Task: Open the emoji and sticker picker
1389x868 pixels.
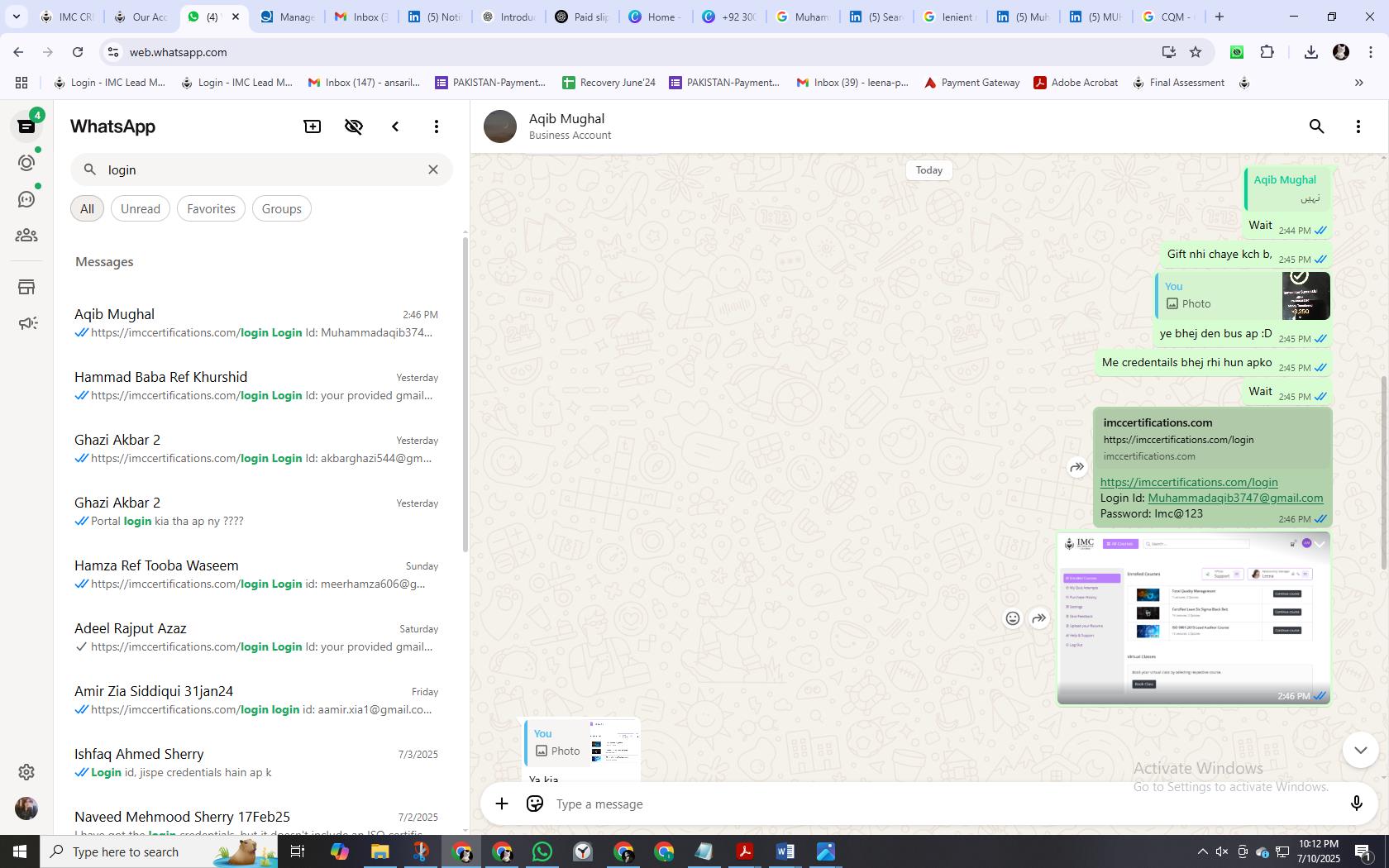Action: pyautogui.click(x=535, y=804)
